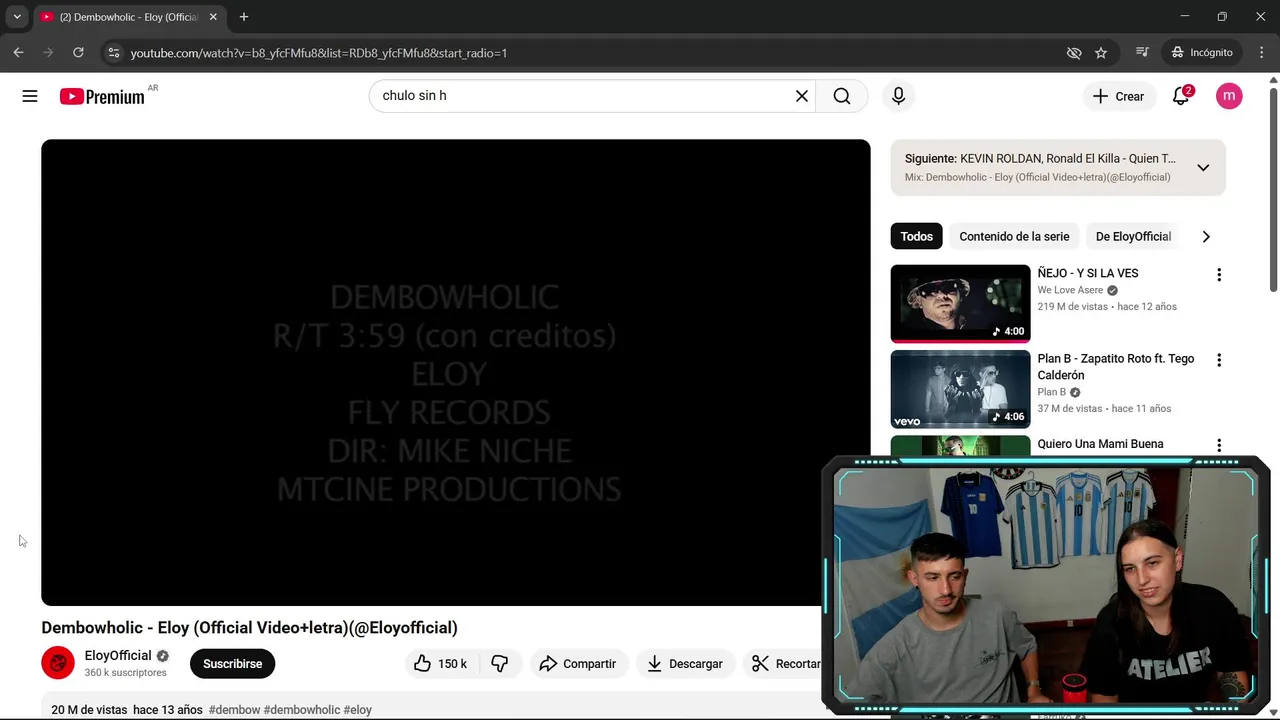Screen dimensions: 1280x720
Task: Select the De EloyOfficial chip
Action: coord(1133,236)
